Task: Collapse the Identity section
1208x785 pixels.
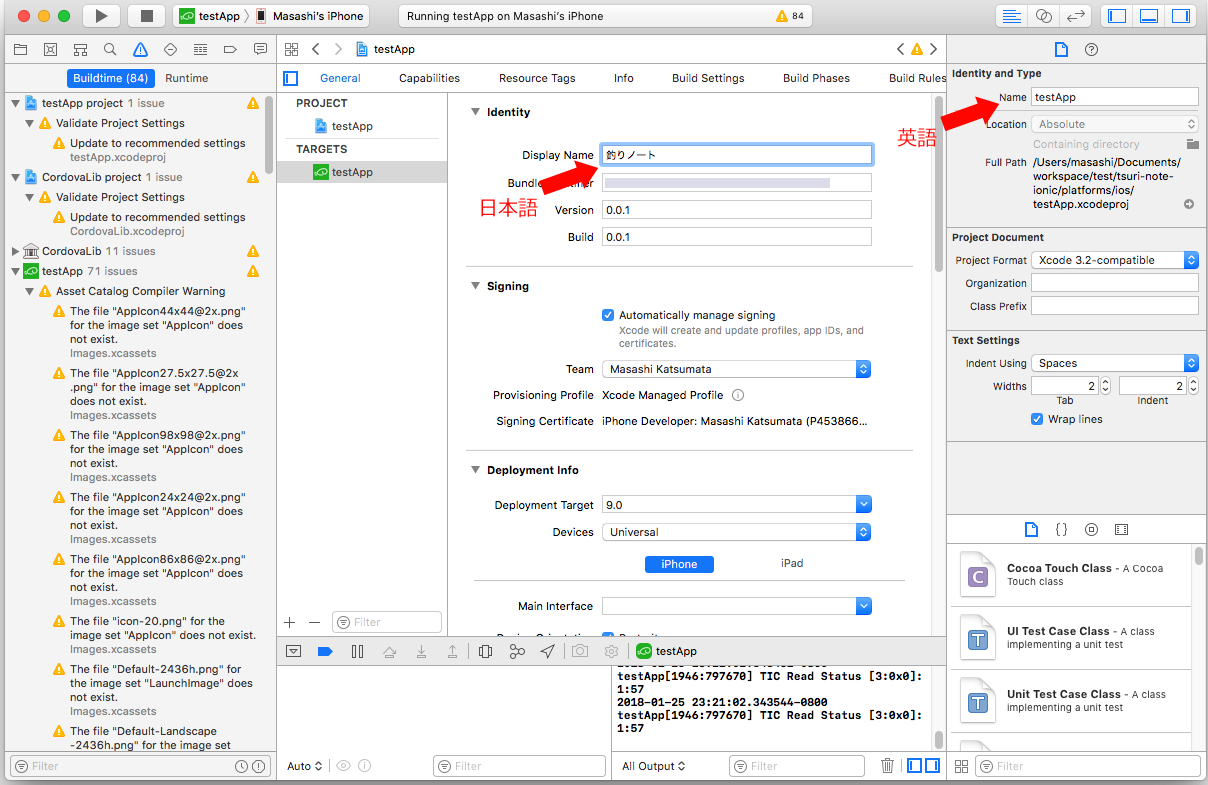Action: point(476,112)
